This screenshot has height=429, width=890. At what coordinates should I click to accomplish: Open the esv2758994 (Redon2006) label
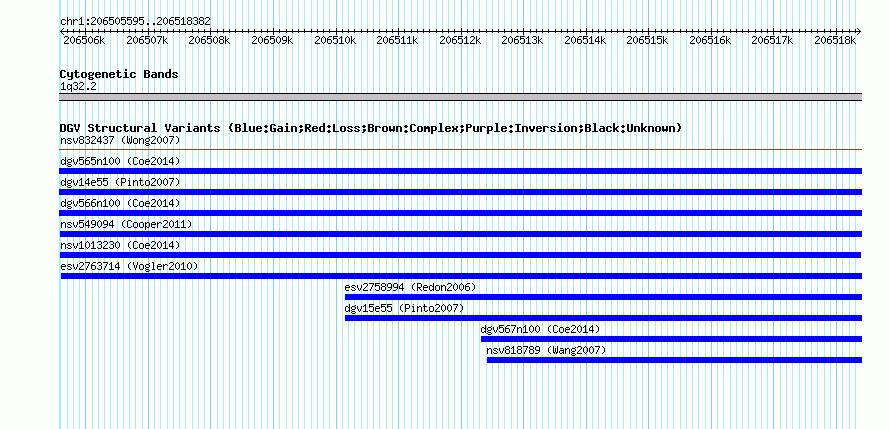[410, 287]
